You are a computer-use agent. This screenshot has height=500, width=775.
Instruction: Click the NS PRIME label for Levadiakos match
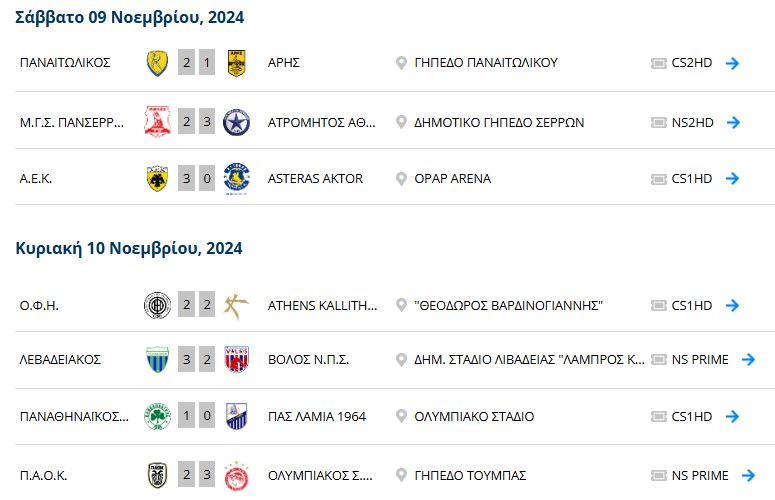[x=700, y=359]
